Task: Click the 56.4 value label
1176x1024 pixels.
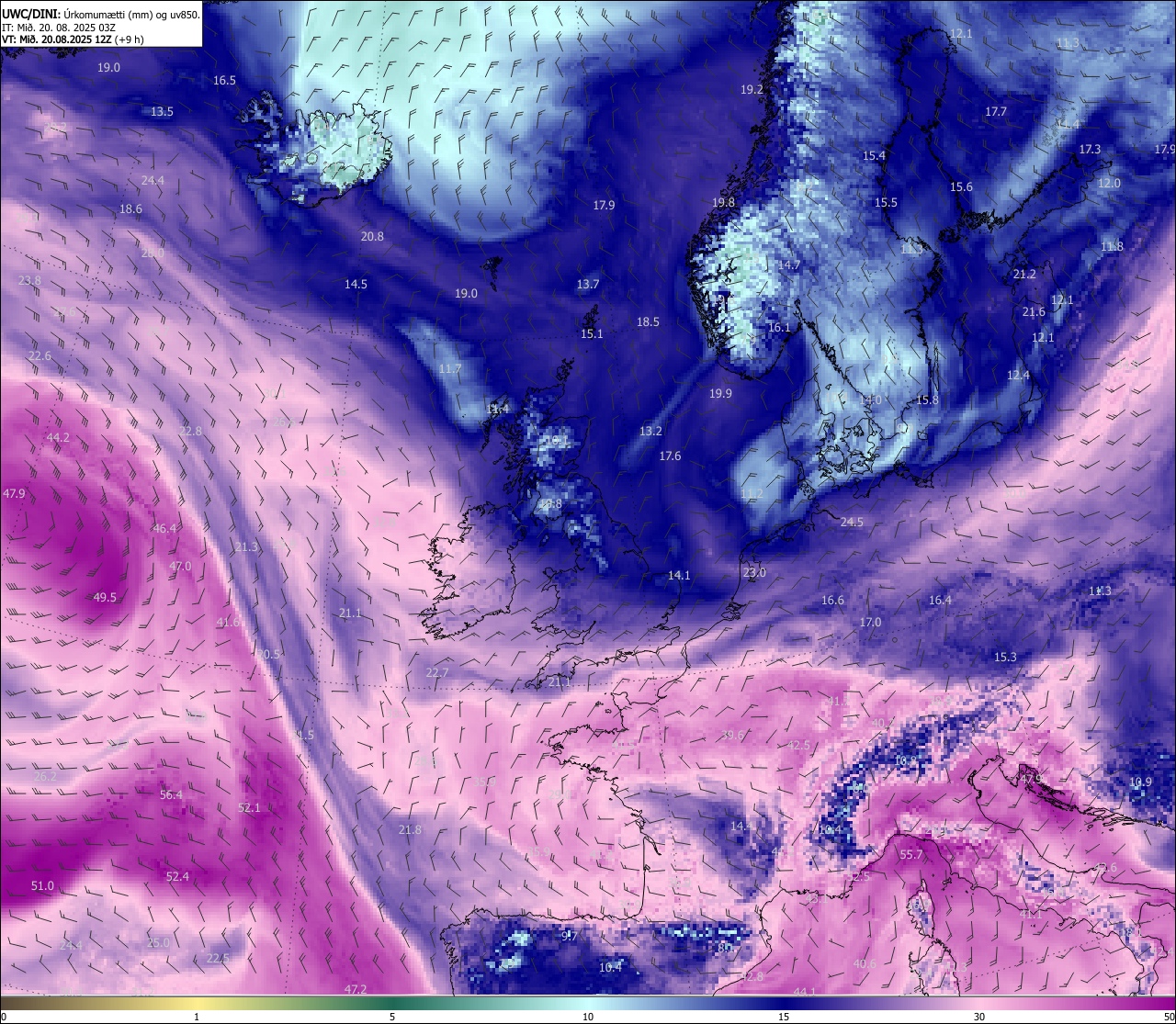Action: pos(171,795)
